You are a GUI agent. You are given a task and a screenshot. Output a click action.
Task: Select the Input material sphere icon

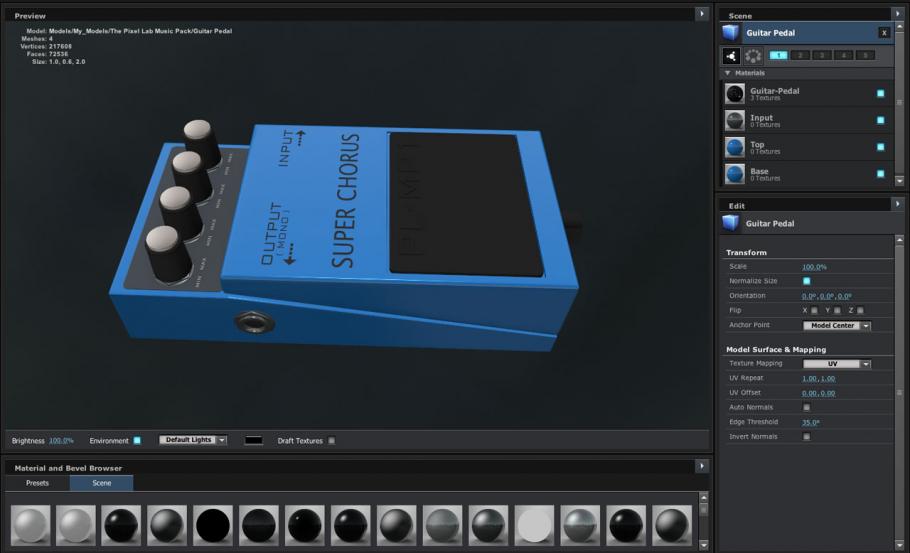(735, 120)
